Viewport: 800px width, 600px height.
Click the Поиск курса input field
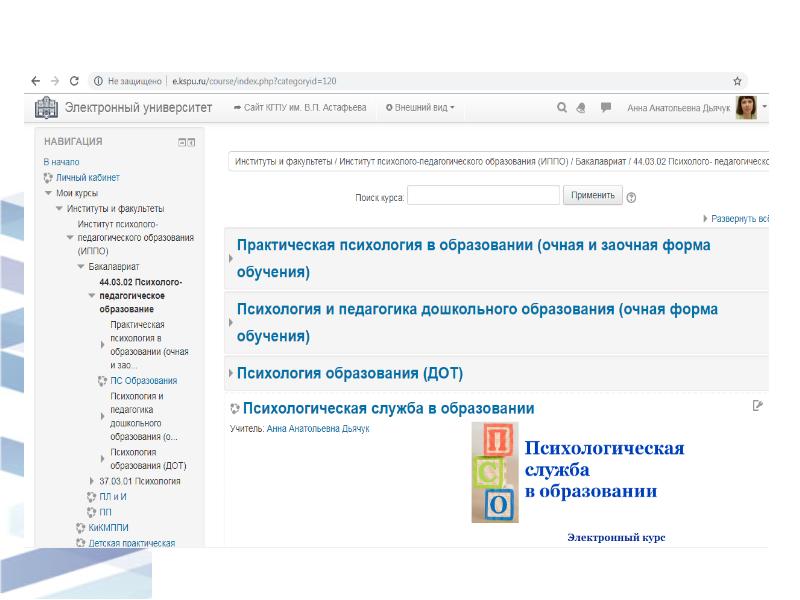(482, 196)
